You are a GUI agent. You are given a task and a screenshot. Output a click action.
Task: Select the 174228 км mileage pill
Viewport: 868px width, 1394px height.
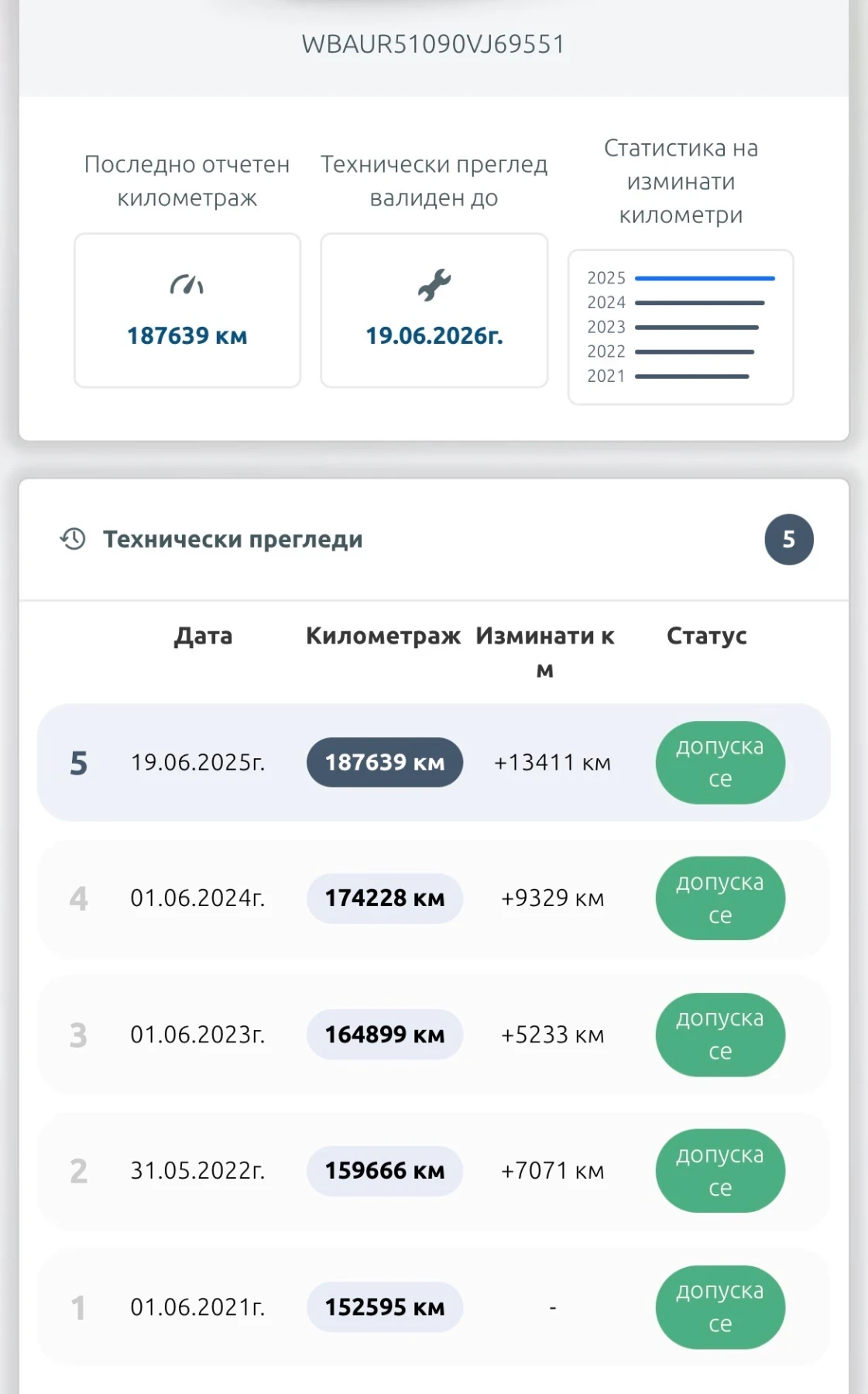pos(385,898)
